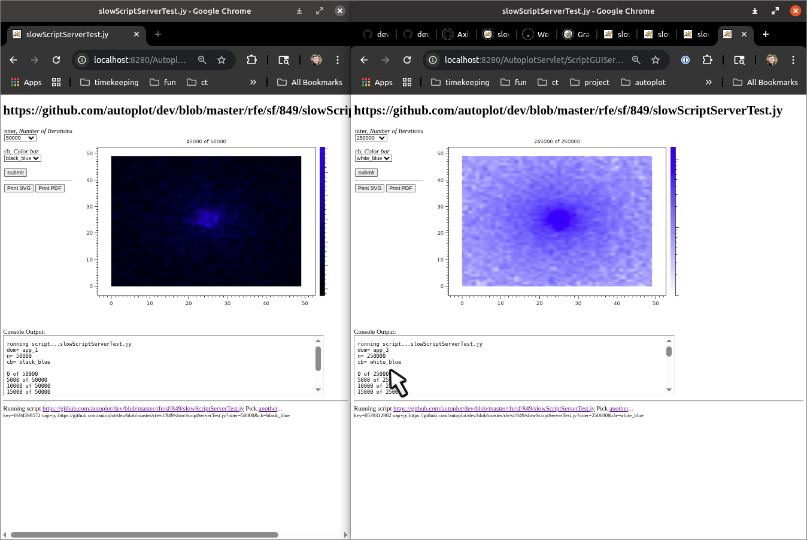Open the white_blue color bar dropdown

[372, 158]
